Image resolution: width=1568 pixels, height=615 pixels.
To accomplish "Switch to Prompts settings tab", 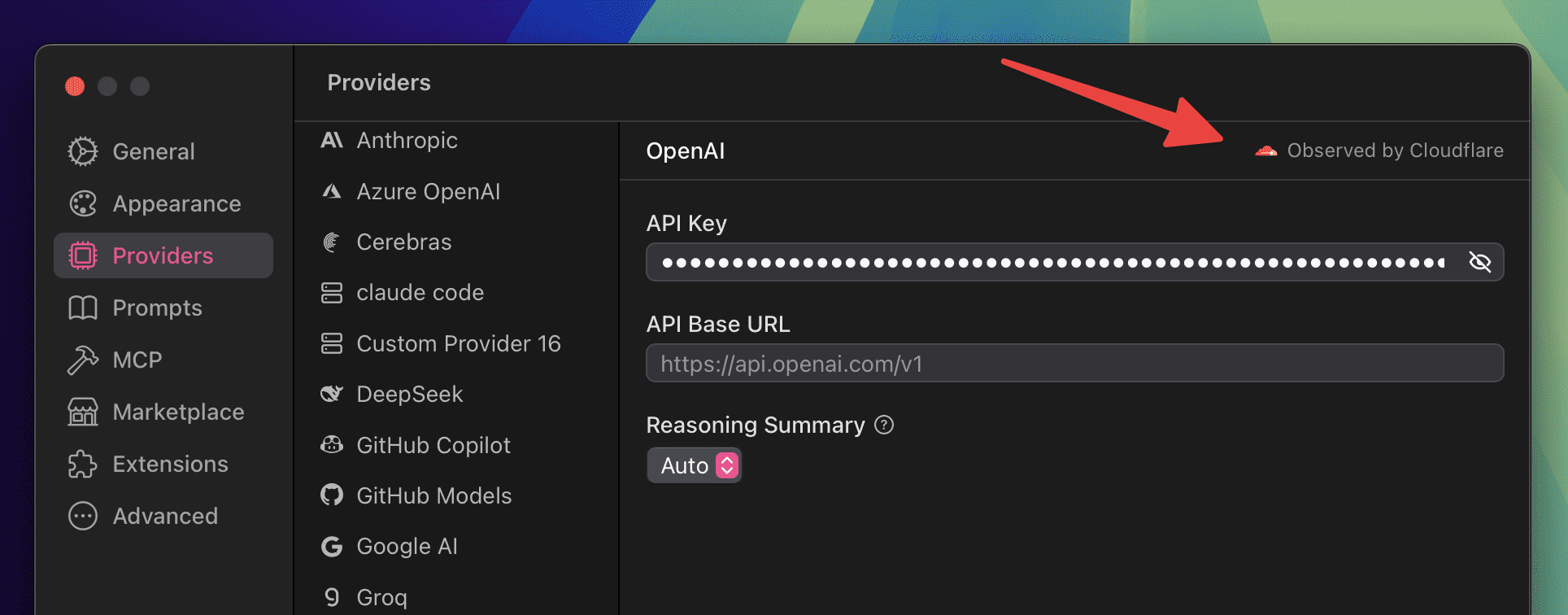I will click(x=163, y=307).
